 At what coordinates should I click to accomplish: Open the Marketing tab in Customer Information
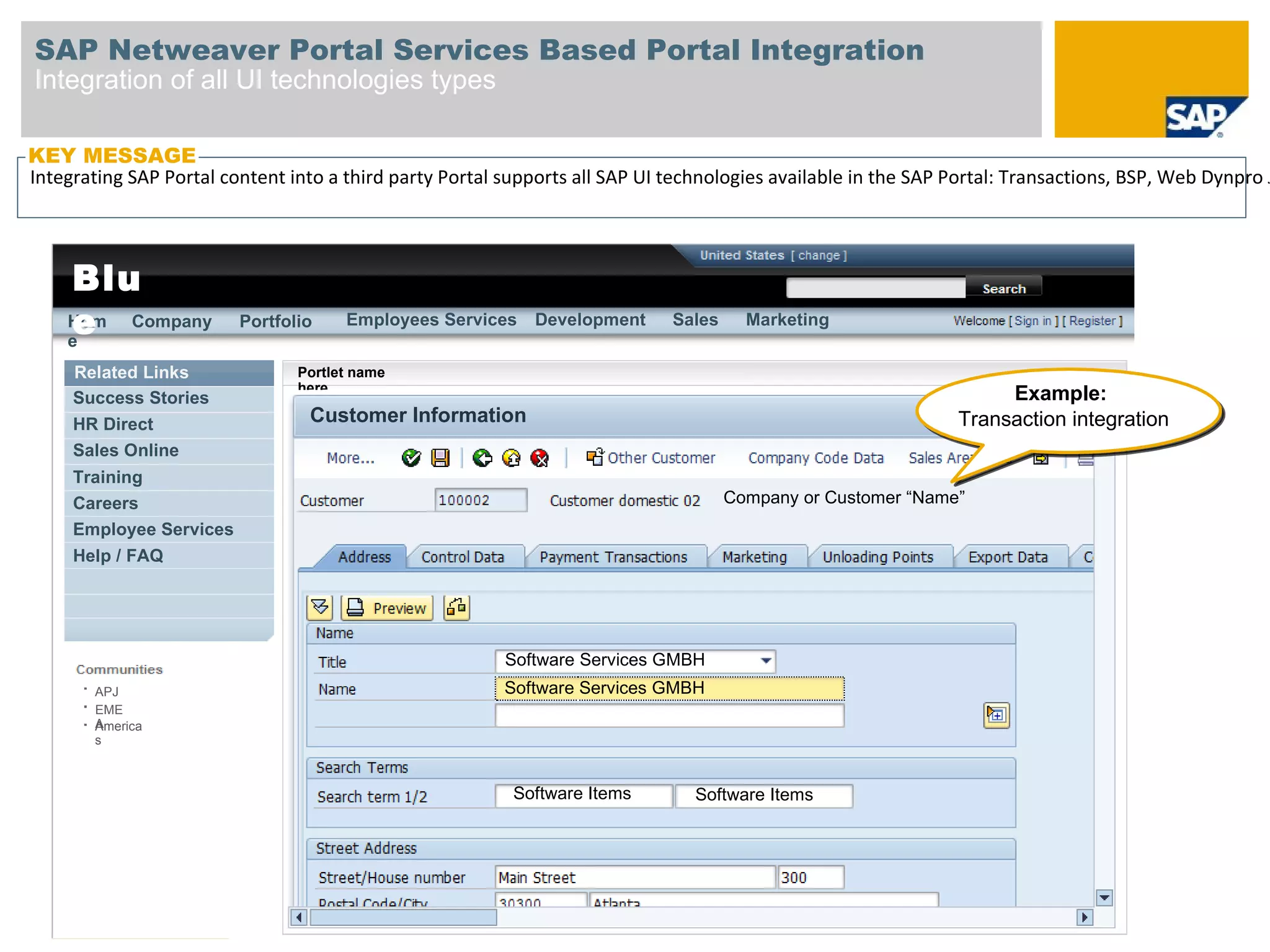click(755, 557)
